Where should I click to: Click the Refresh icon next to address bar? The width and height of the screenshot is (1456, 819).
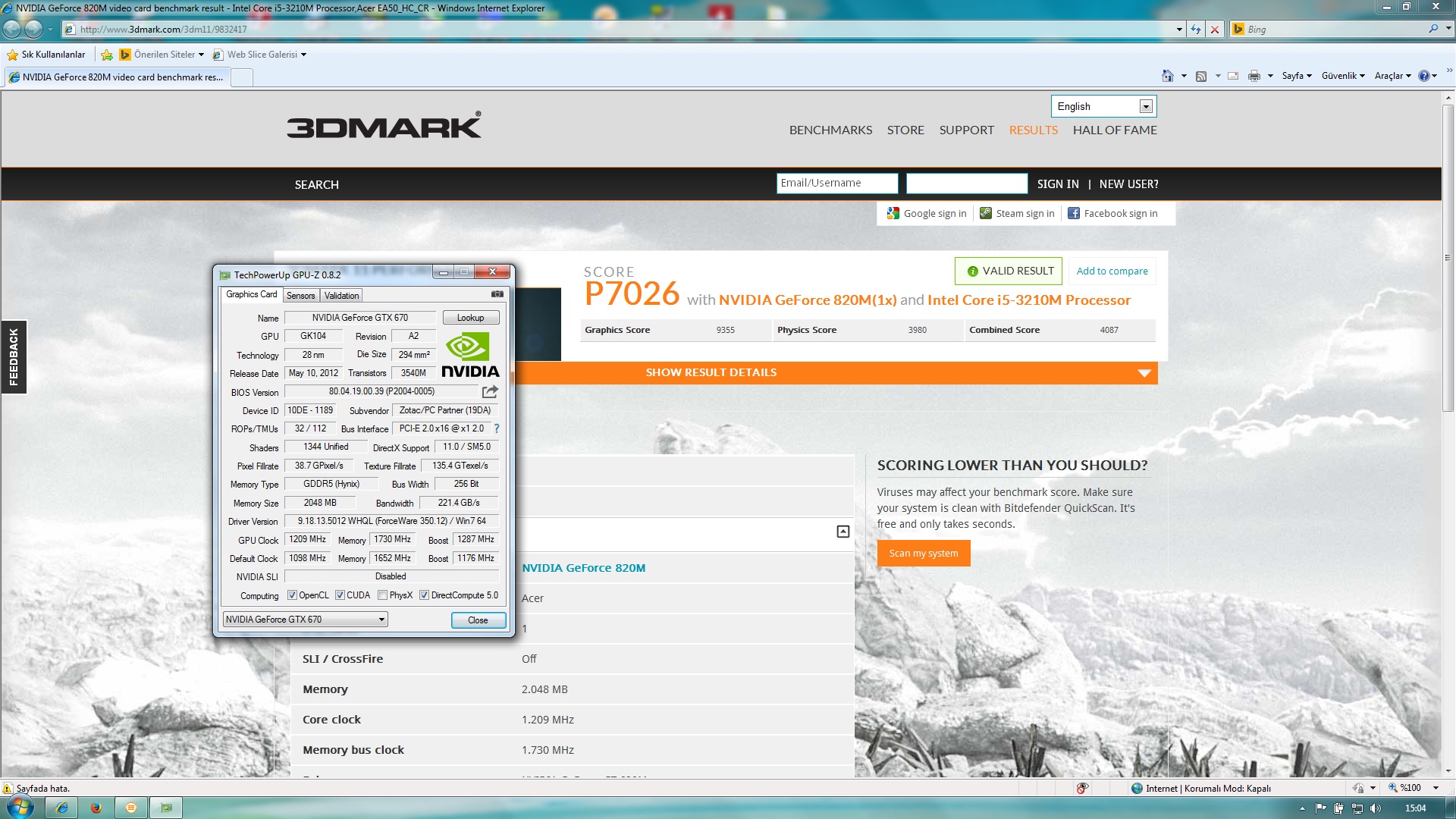pyautogui.click(x=1196, y=30)
